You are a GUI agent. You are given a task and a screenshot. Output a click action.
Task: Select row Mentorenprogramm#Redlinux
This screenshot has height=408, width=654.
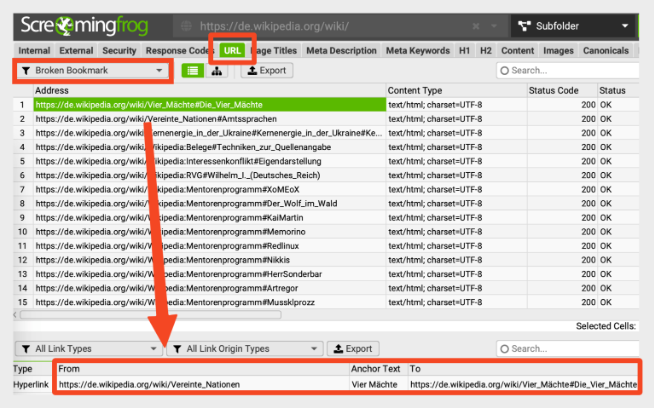[x=209, y=246]
